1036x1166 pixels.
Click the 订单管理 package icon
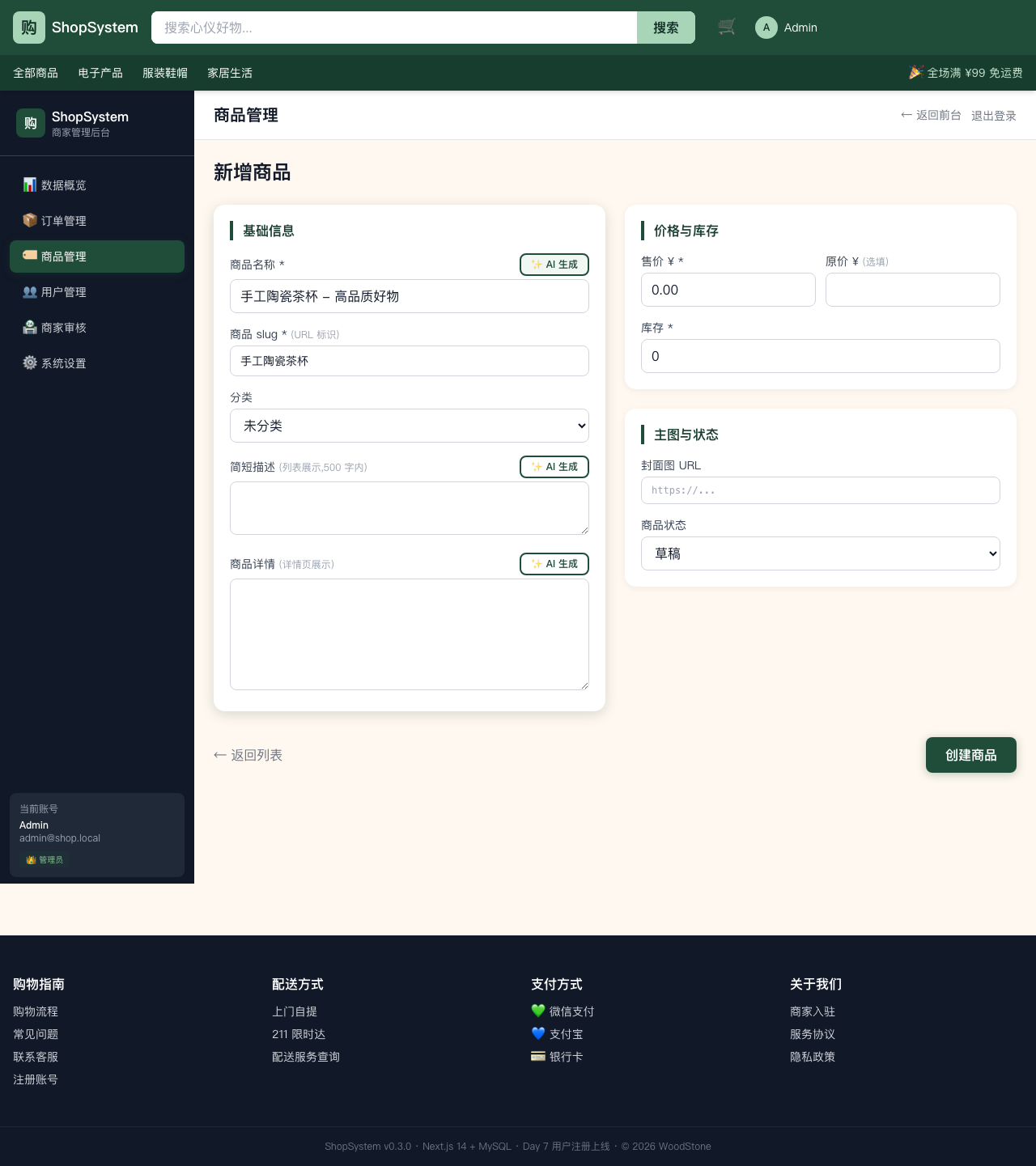click(x=30, y=220)
